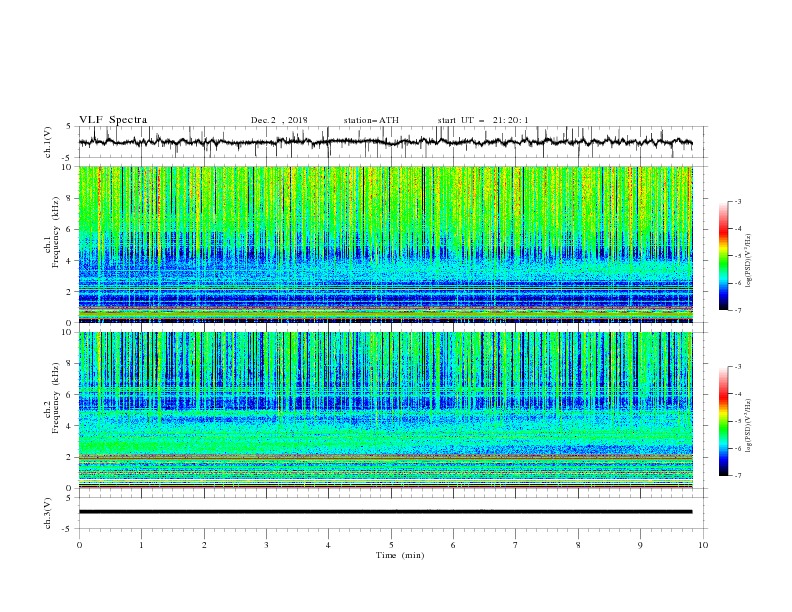The image size is (792, 612).
Task: Click the "start UT = 21:20:1" text
Action: click(483, 120)
